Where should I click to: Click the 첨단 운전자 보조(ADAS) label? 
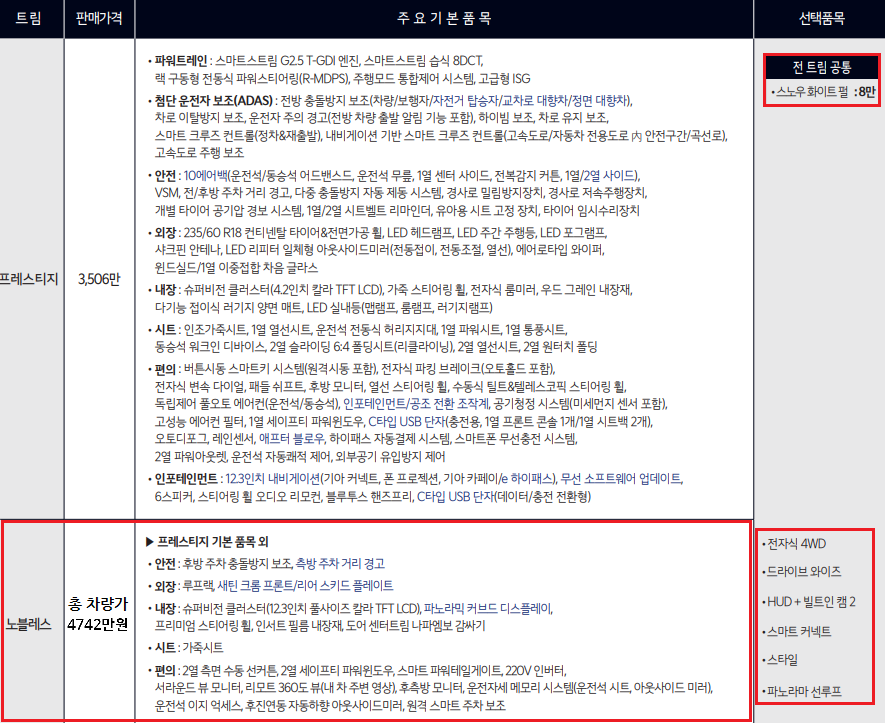pyautogui.click(x=209, y=101)
